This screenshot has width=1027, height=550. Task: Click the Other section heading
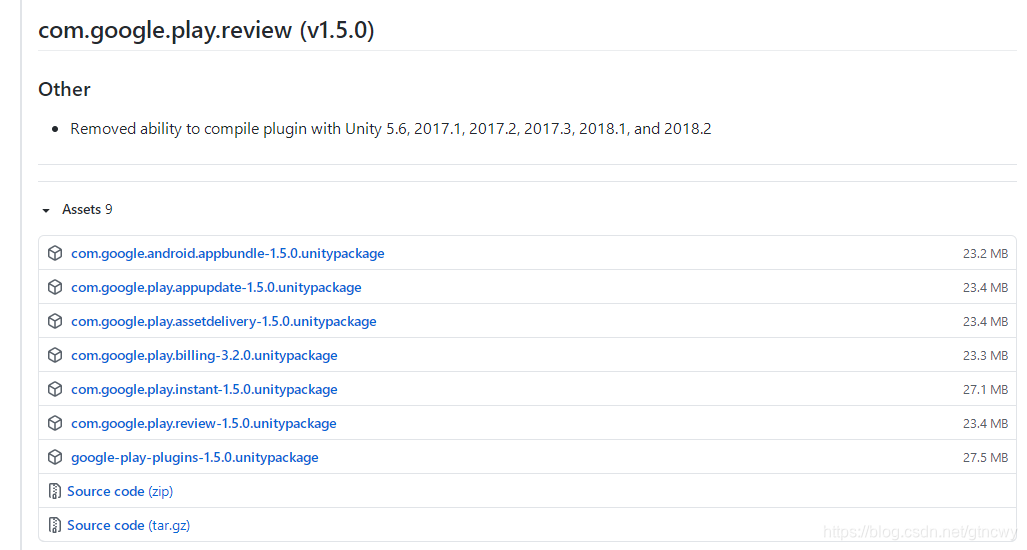pos(64,89)
